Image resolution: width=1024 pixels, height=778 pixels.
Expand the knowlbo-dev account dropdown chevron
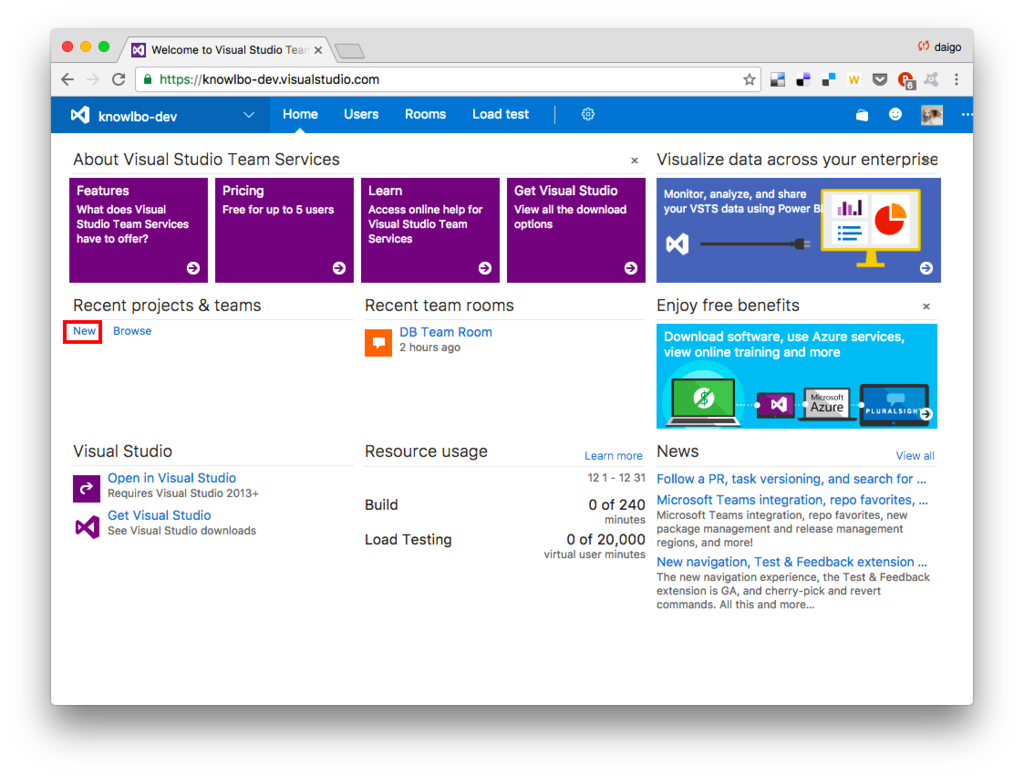(249, 115)
